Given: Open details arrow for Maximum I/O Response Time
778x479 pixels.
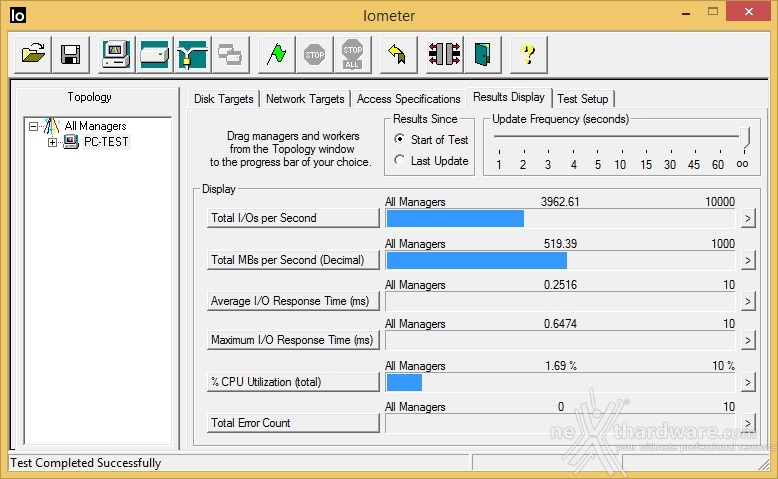Looking at the screenshot, I should [748, 341].
